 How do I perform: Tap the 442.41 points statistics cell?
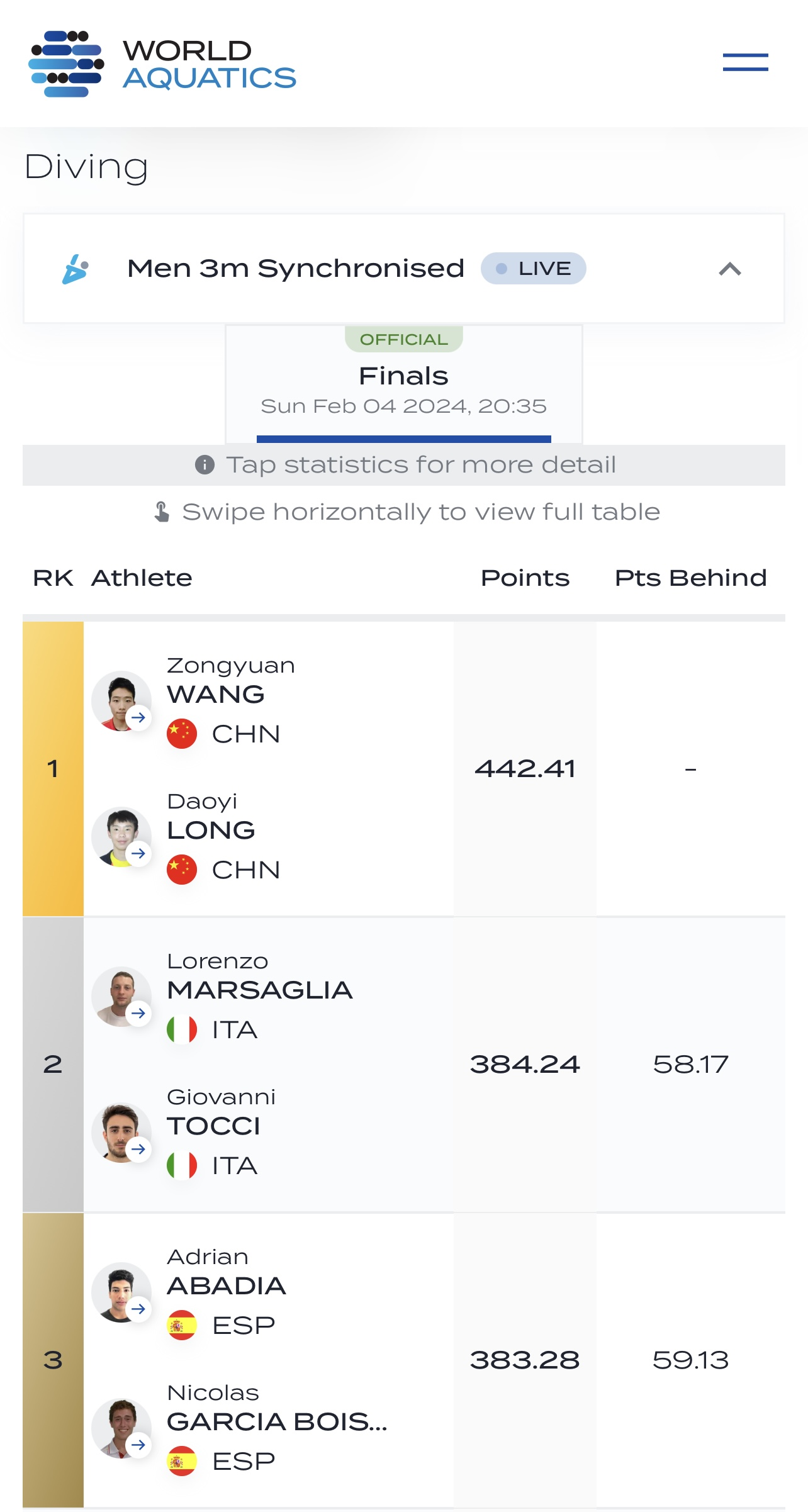pyautogui.click(x=525, y=768)
